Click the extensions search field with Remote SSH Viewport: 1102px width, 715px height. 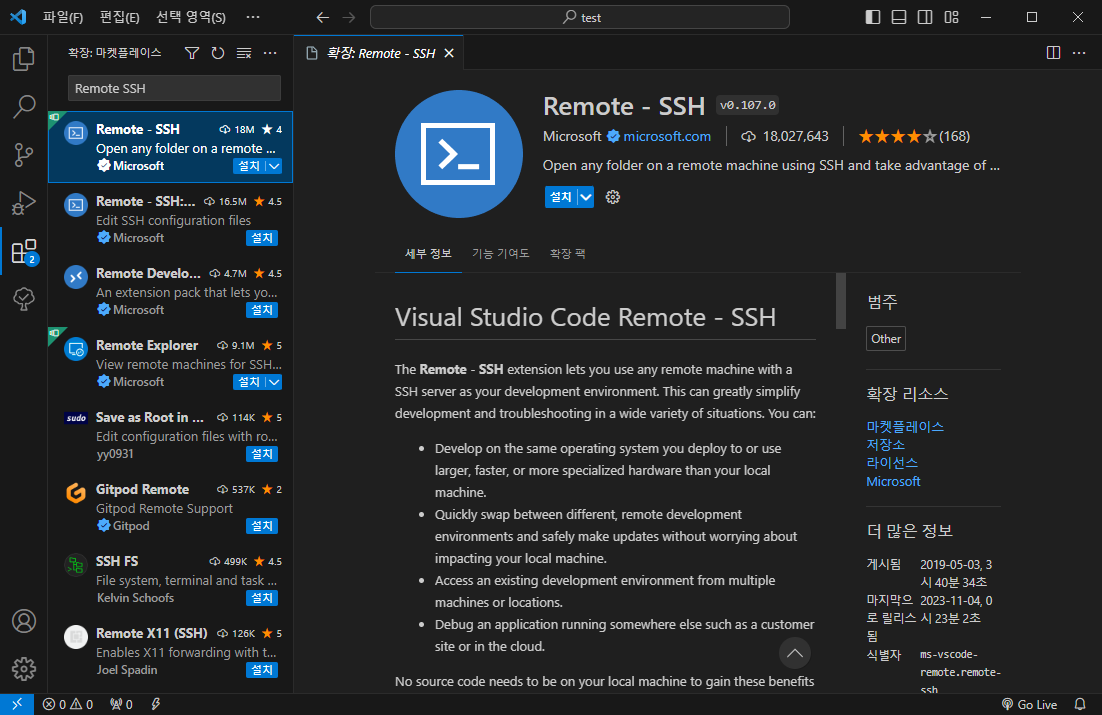(x=174, y=89)
